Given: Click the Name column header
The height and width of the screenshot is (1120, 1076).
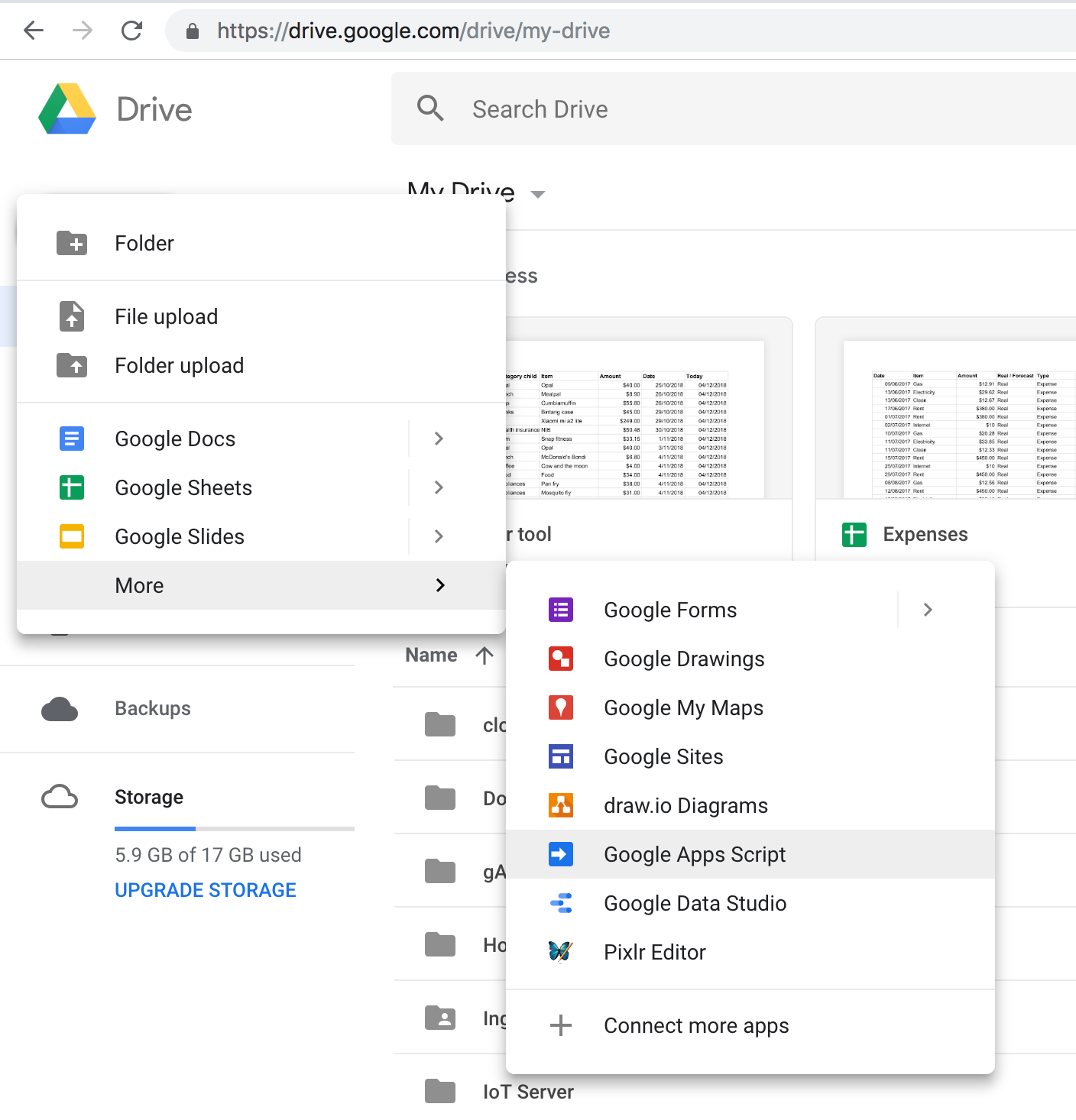Looking at the screenshot, I should 431,655.
